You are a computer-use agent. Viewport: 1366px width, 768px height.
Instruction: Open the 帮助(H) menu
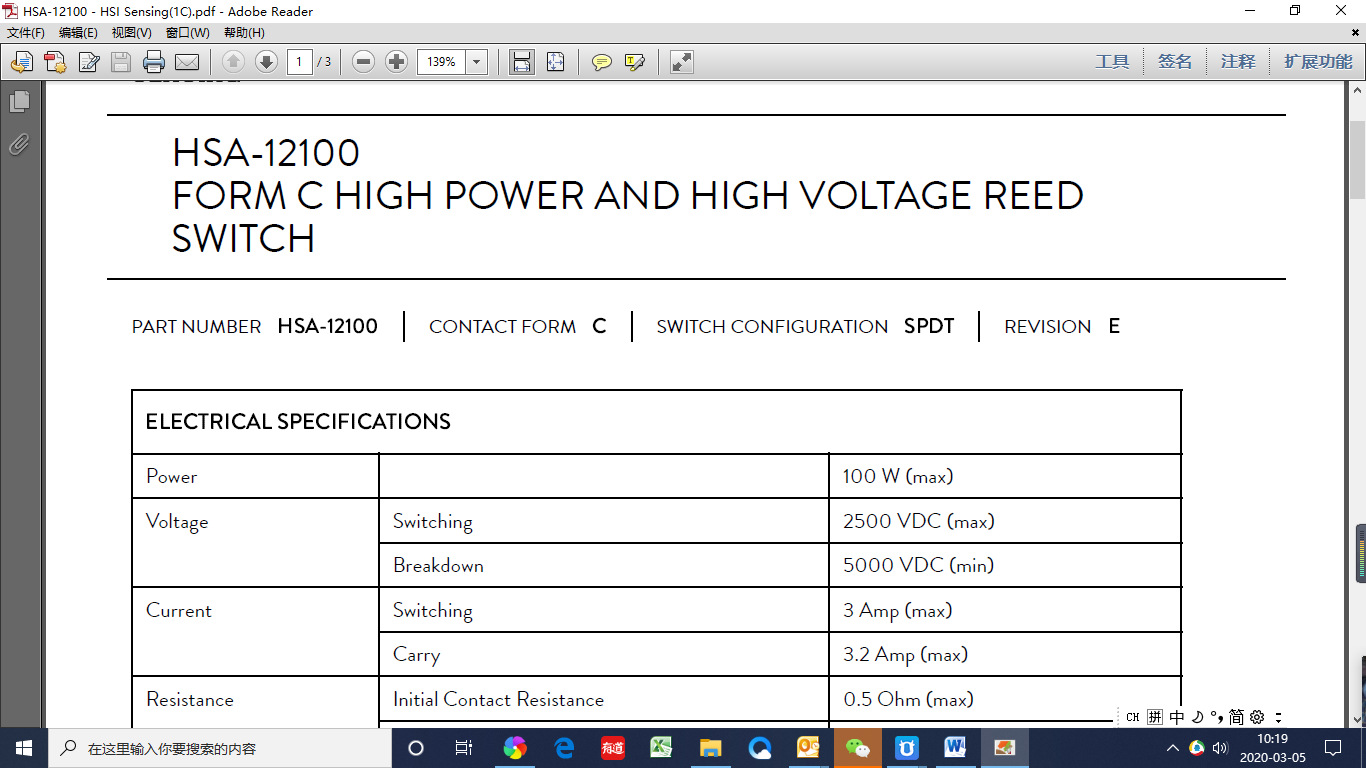tap(244, 33)
